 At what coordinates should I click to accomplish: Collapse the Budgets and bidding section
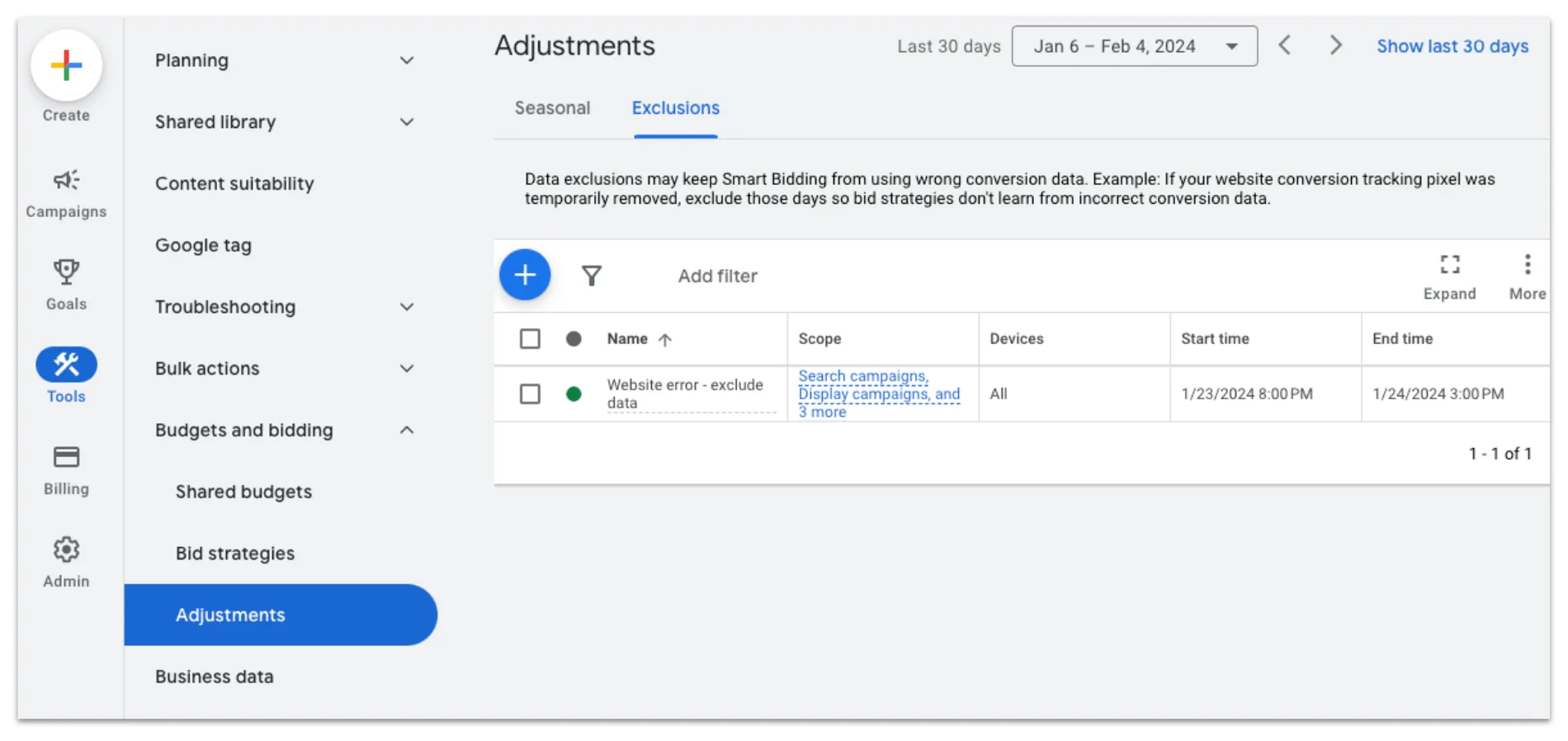407,430
